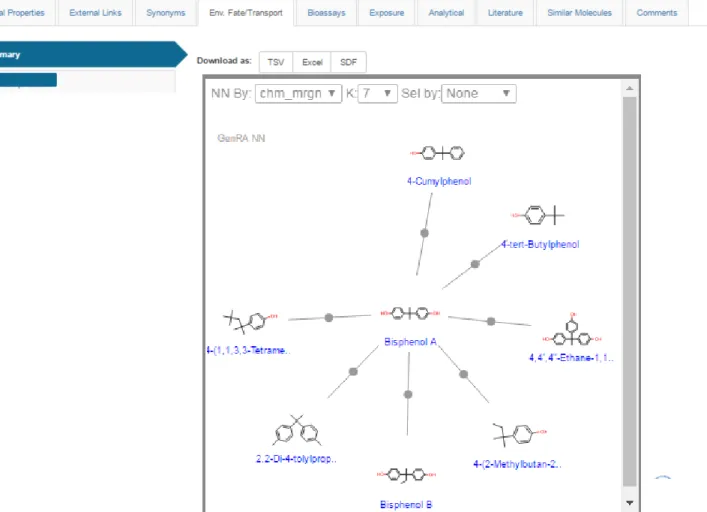Open the Sel by None dropdown

point(478,94)
